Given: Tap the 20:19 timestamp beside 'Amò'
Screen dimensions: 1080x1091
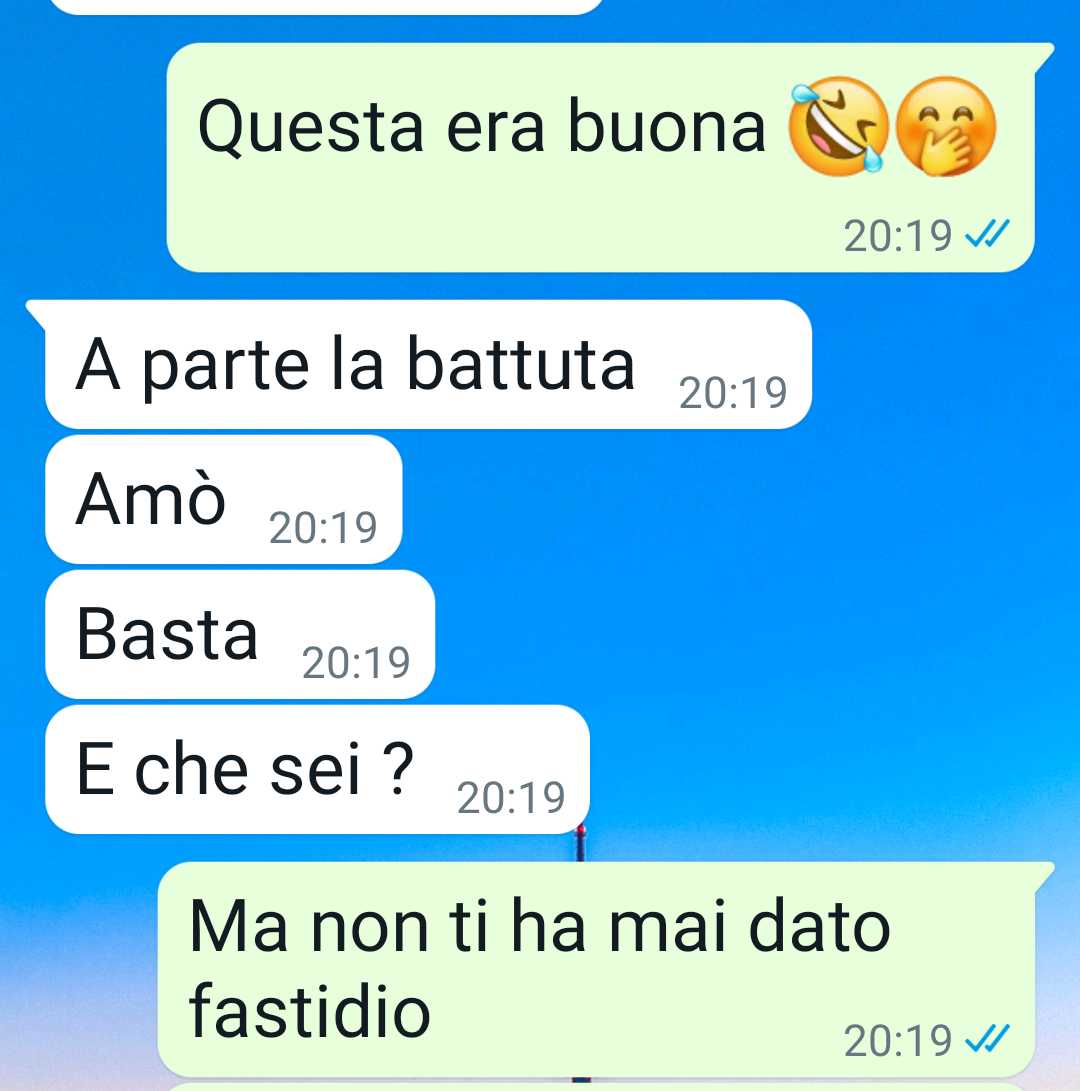Looking at the screenshot, I should [x=323, y=527].
